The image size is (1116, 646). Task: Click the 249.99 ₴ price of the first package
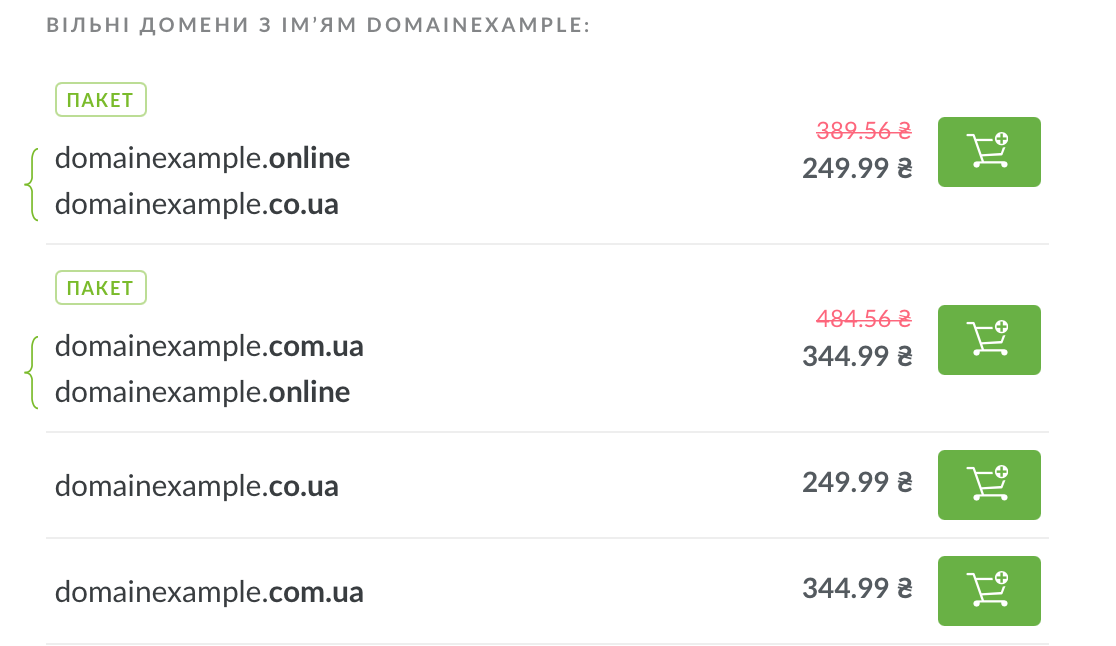click(x=857, y=168)
